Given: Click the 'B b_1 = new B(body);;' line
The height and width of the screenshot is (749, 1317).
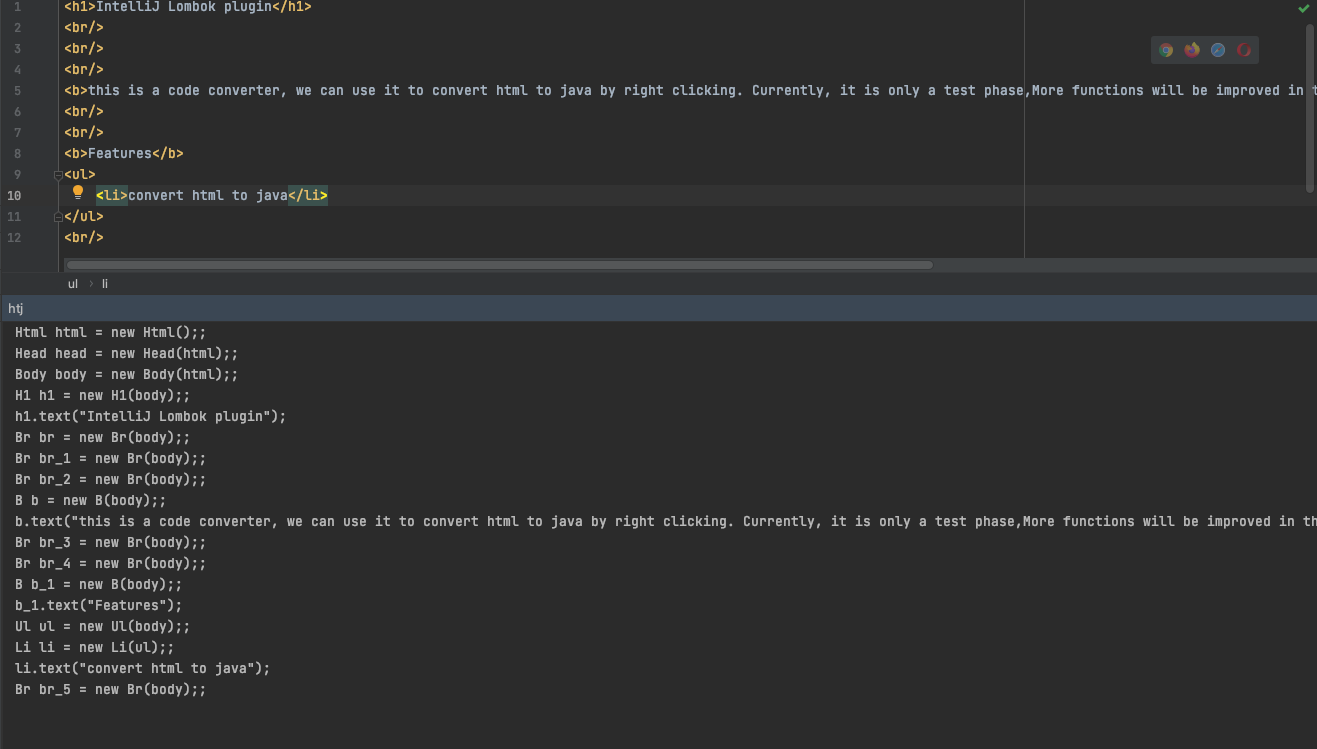Looking at the screenshot, I should [99, 585].
